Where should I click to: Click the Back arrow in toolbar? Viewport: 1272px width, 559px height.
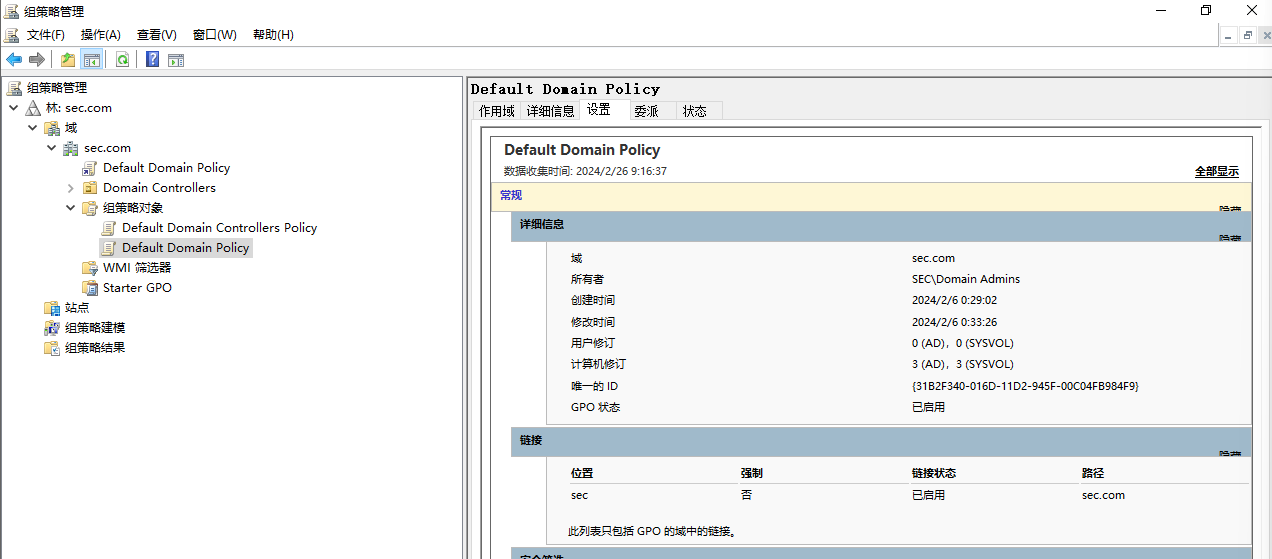tap(14, 60)
